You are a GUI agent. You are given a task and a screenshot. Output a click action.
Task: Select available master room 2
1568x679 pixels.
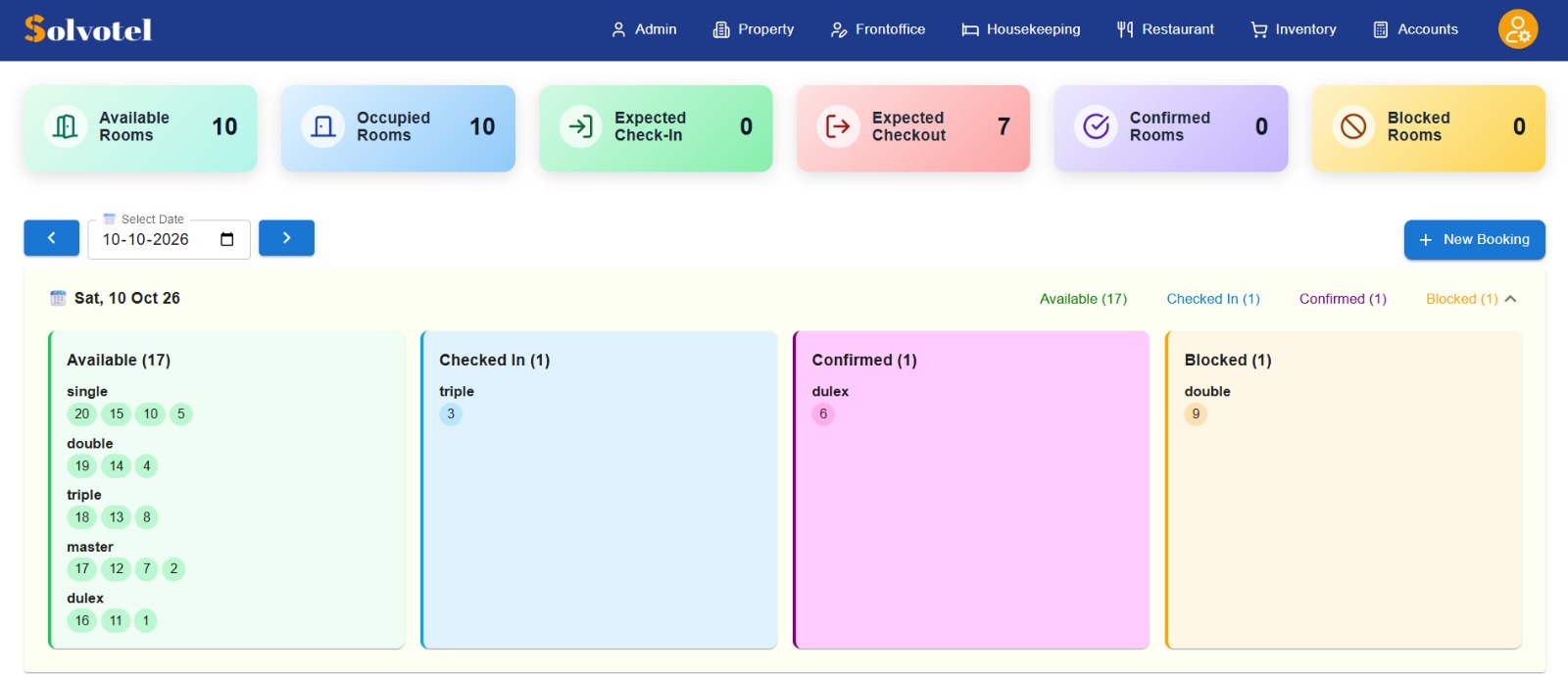[x=173, y=569]
